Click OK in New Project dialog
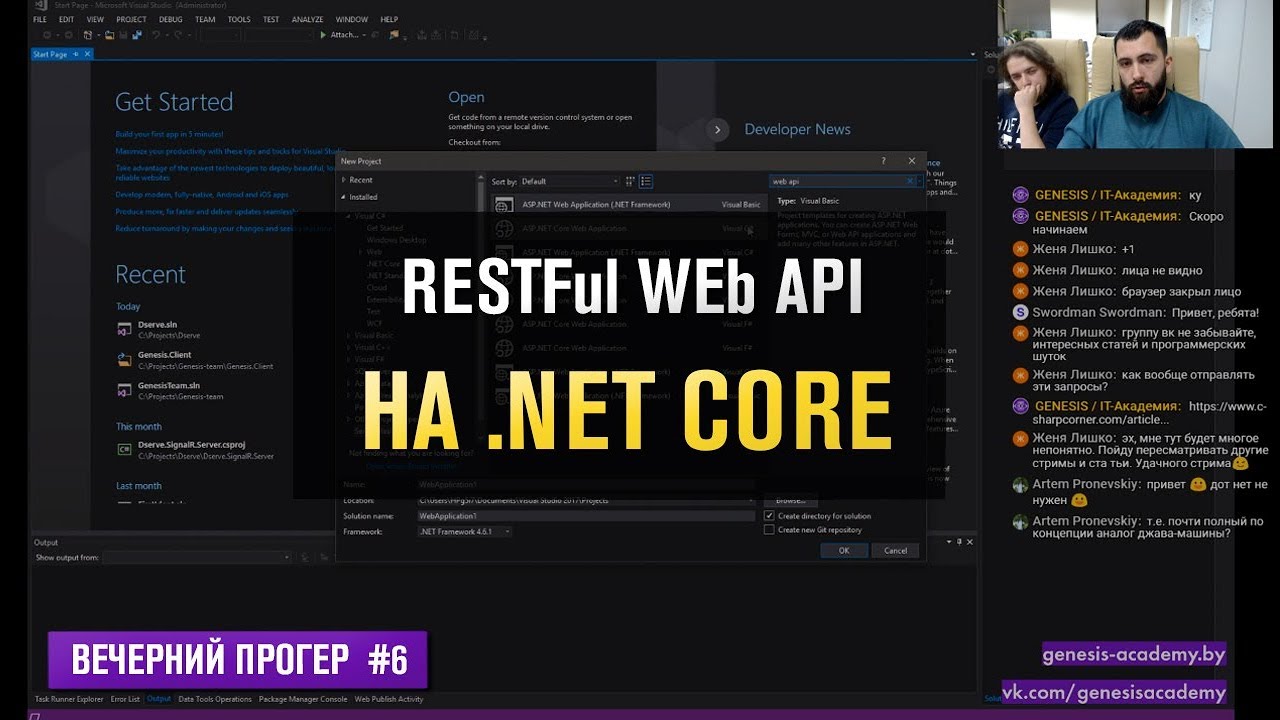The height and width of the screenshot is (720, 1280). (844, 550)
